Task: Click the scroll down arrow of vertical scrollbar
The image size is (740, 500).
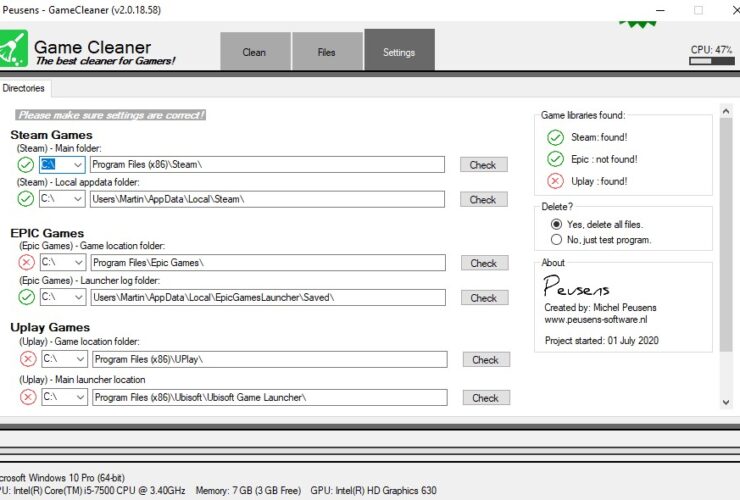Action: 726,402
